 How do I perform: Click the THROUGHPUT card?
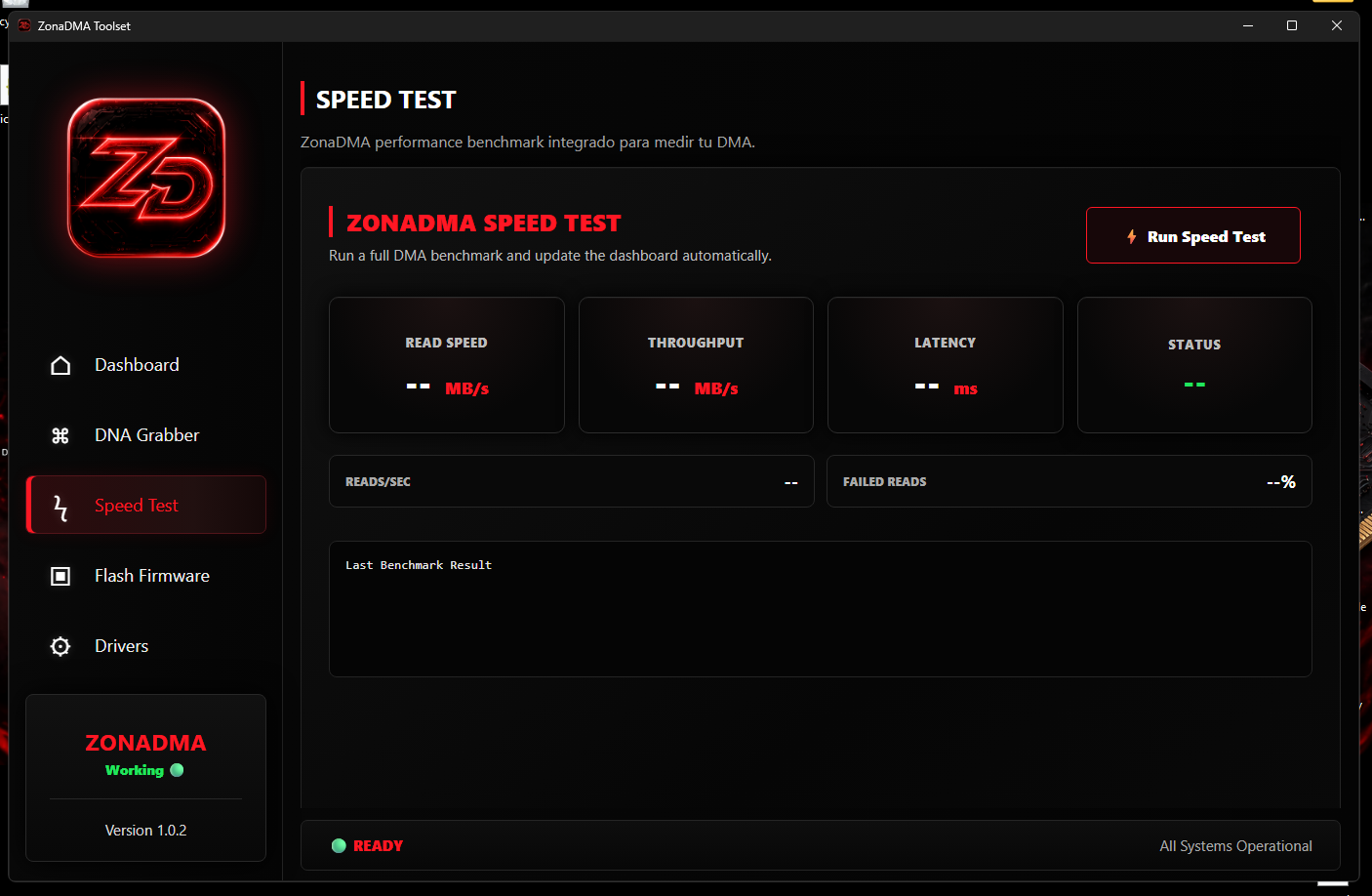(696, 365)
